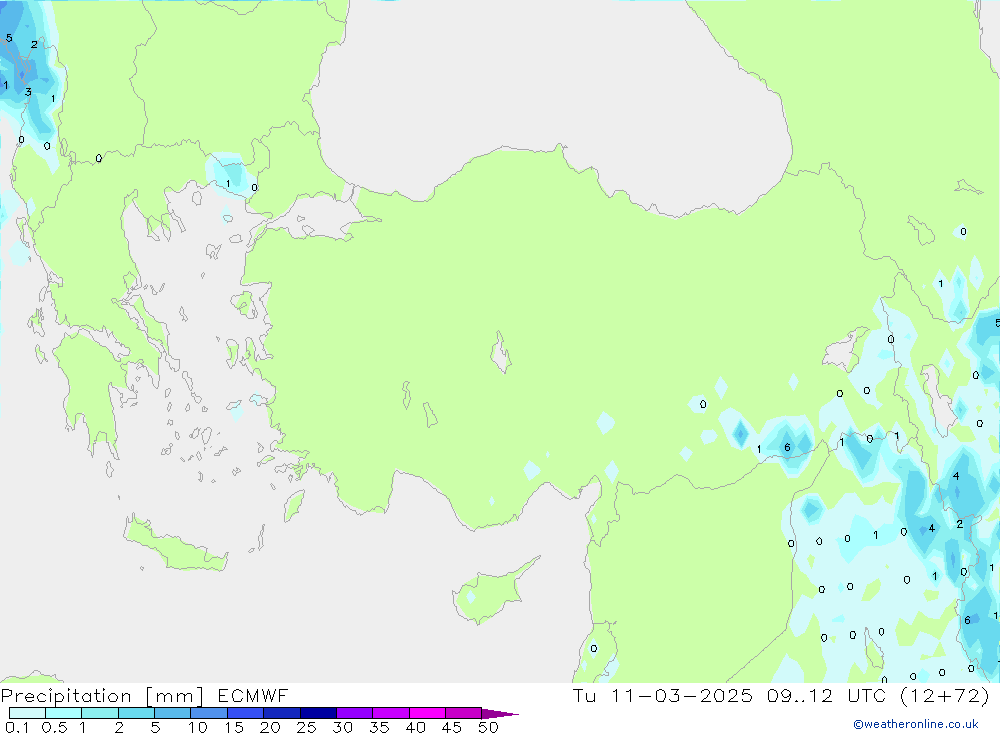The height and width of the screenshot is (733, 1000).
Task: Select the 35–40 mm purple legend swatch
Action: click(x=390, y=713)
